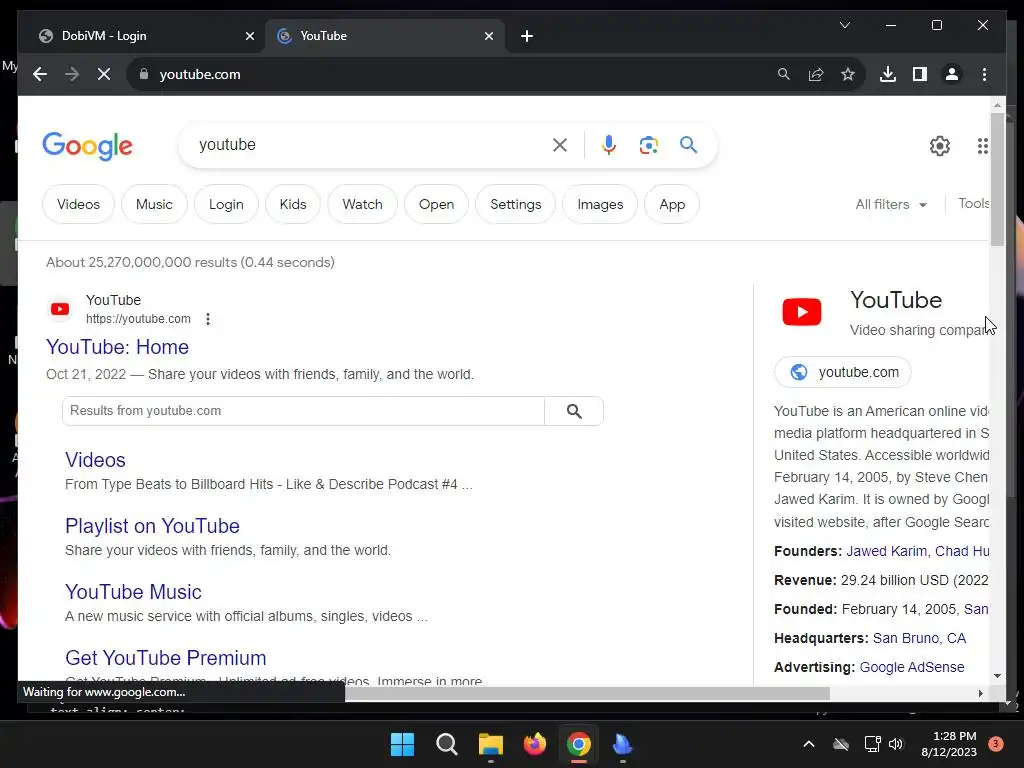The height and width of the screenshot is (768, 1024).
Task: Open the more options dots beside youtube.com result
Action: click(x=208, y=319)
